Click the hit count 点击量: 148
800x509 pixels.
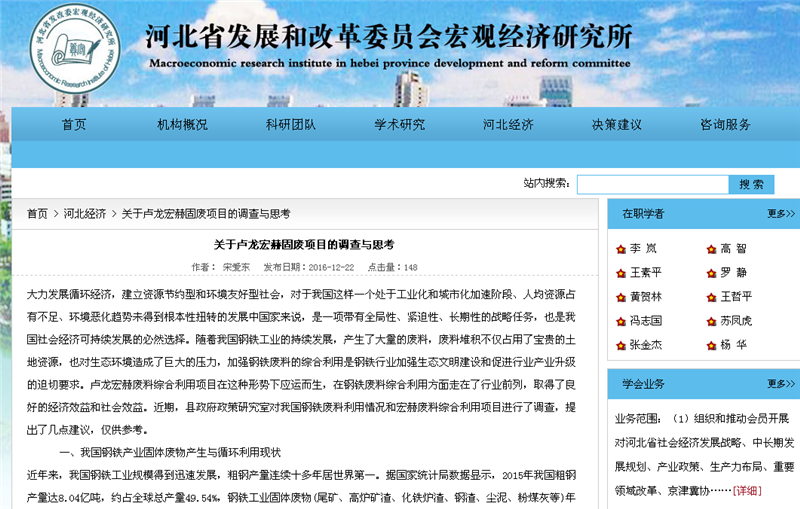392,267
